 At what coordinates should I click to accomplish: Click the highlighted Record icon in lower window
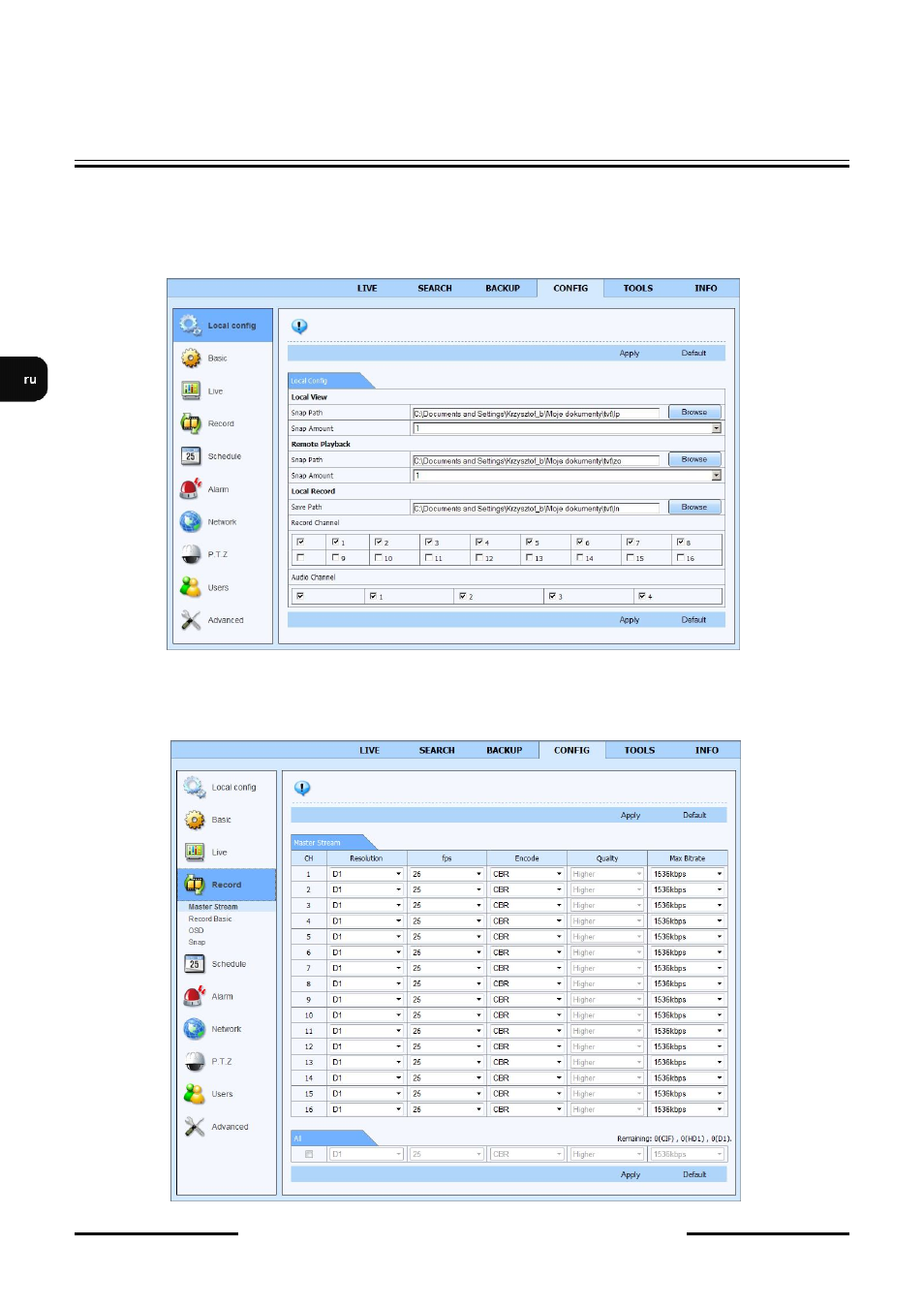195,885
